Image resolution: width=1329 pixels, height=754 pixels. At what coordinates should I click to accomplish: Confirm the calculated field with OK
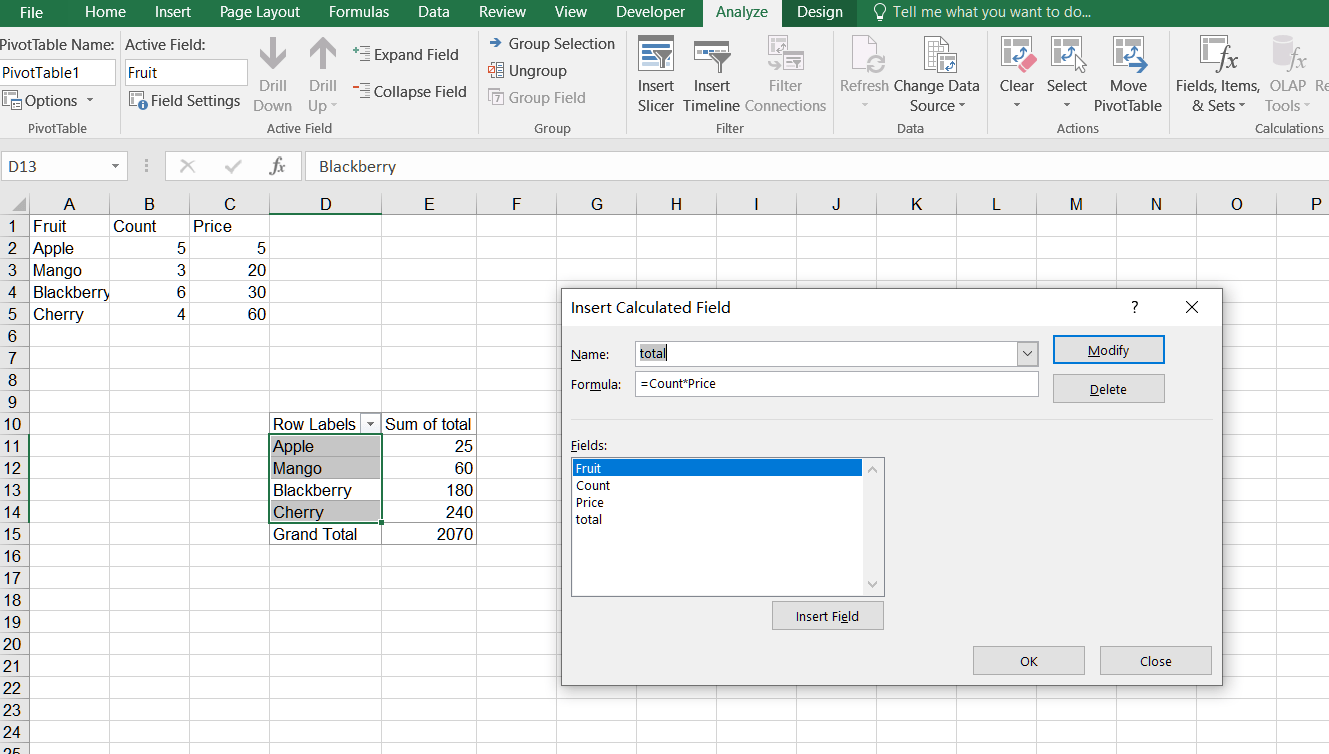coord(1028,660)
